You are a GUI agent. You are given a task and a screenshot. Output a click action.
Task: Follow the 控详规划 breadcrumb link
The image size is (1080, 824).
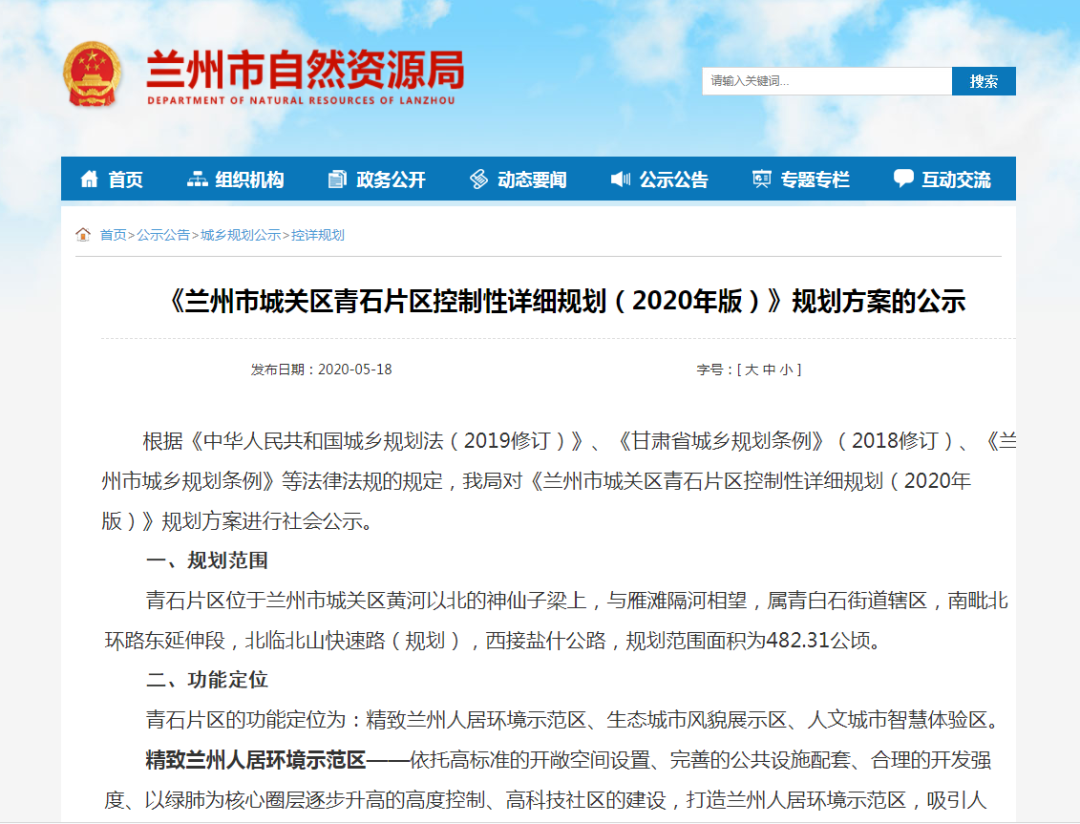coord(318,235)
